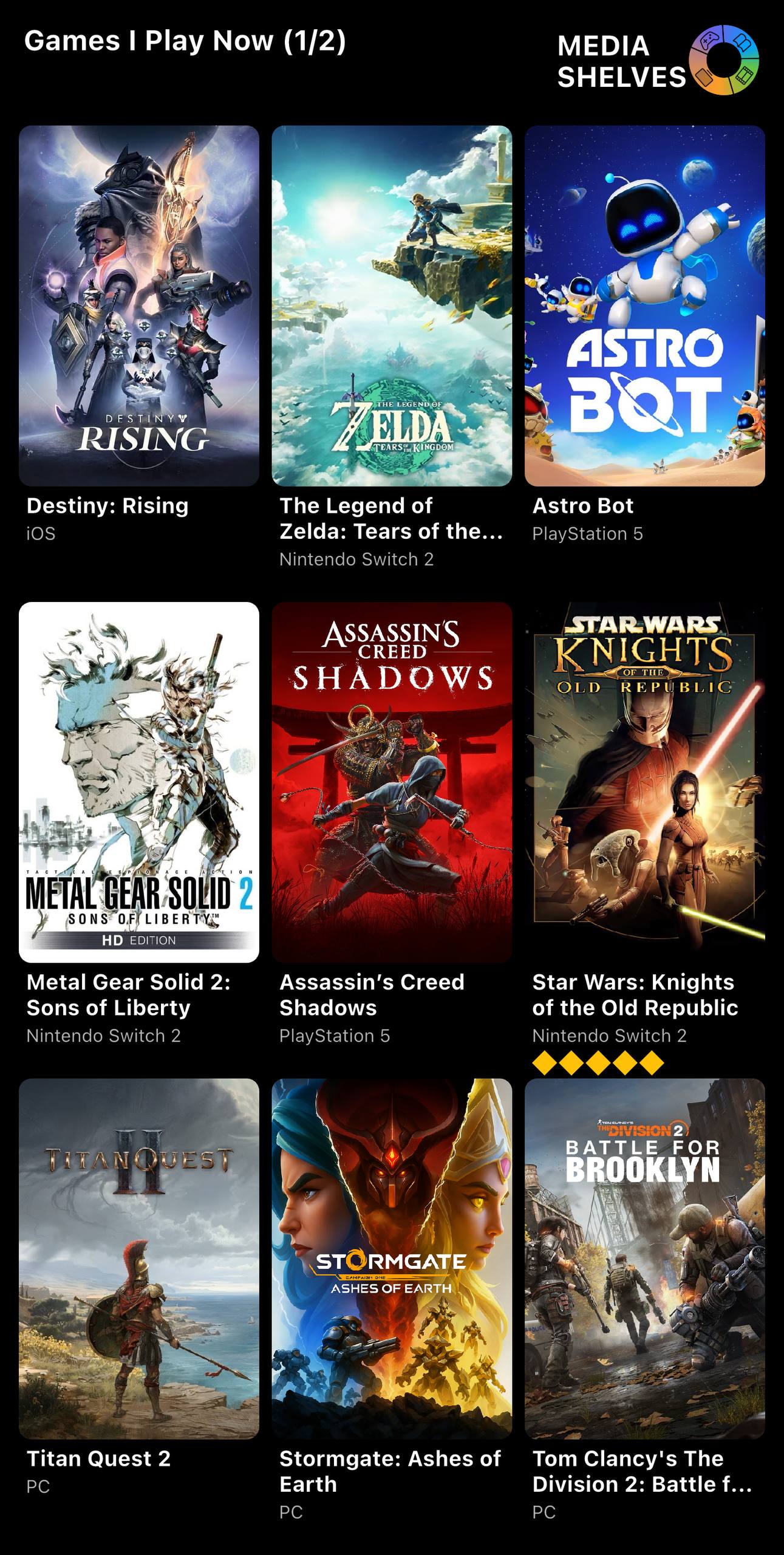Image resolution: width=784 pixels, height=1555 pixels.
Task: Open Assassin's Creed Shadows cover art
Action: [392, 782]
